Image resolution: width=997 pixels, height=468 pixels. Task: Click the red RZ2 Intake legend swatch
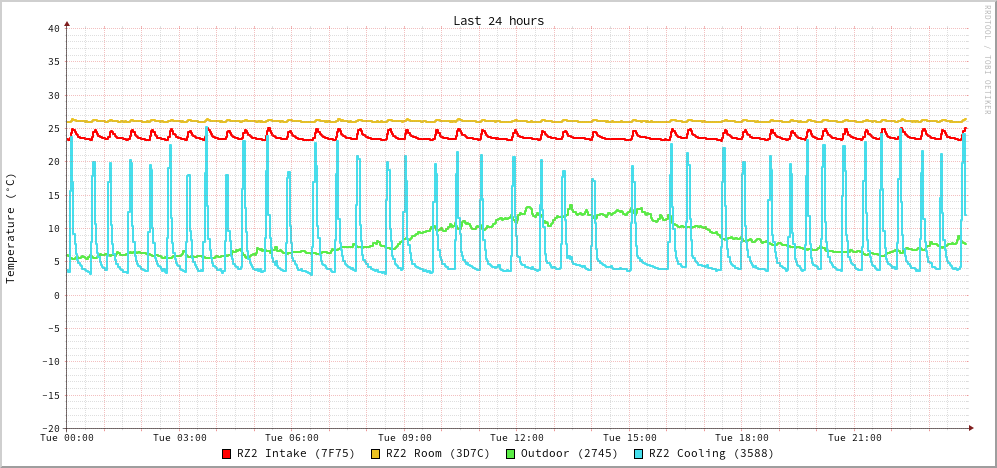[227, 454]
